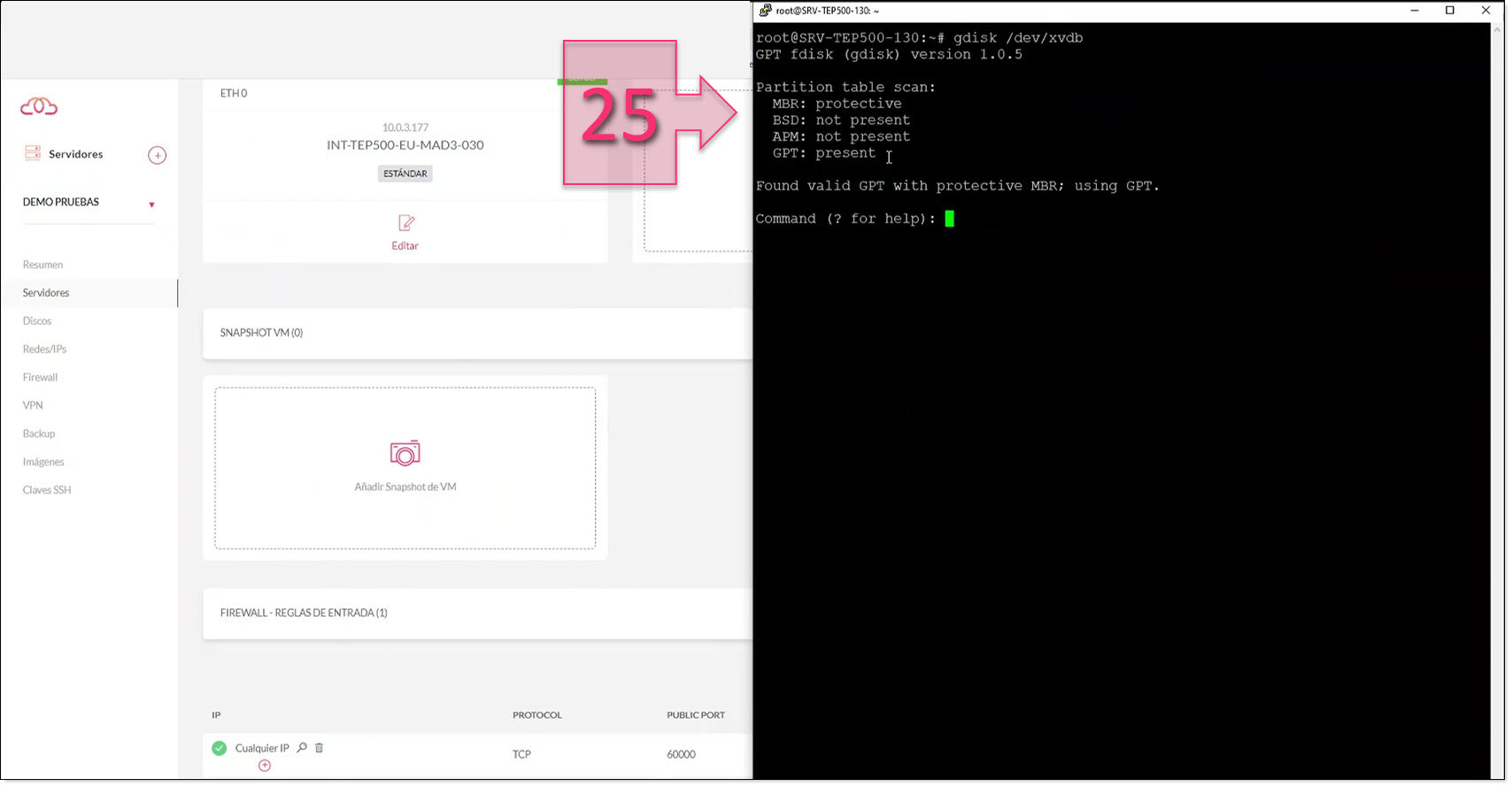Open Imágenes in the sidebar
This screenshot has height=787, width=1512.
click(43, 462)
